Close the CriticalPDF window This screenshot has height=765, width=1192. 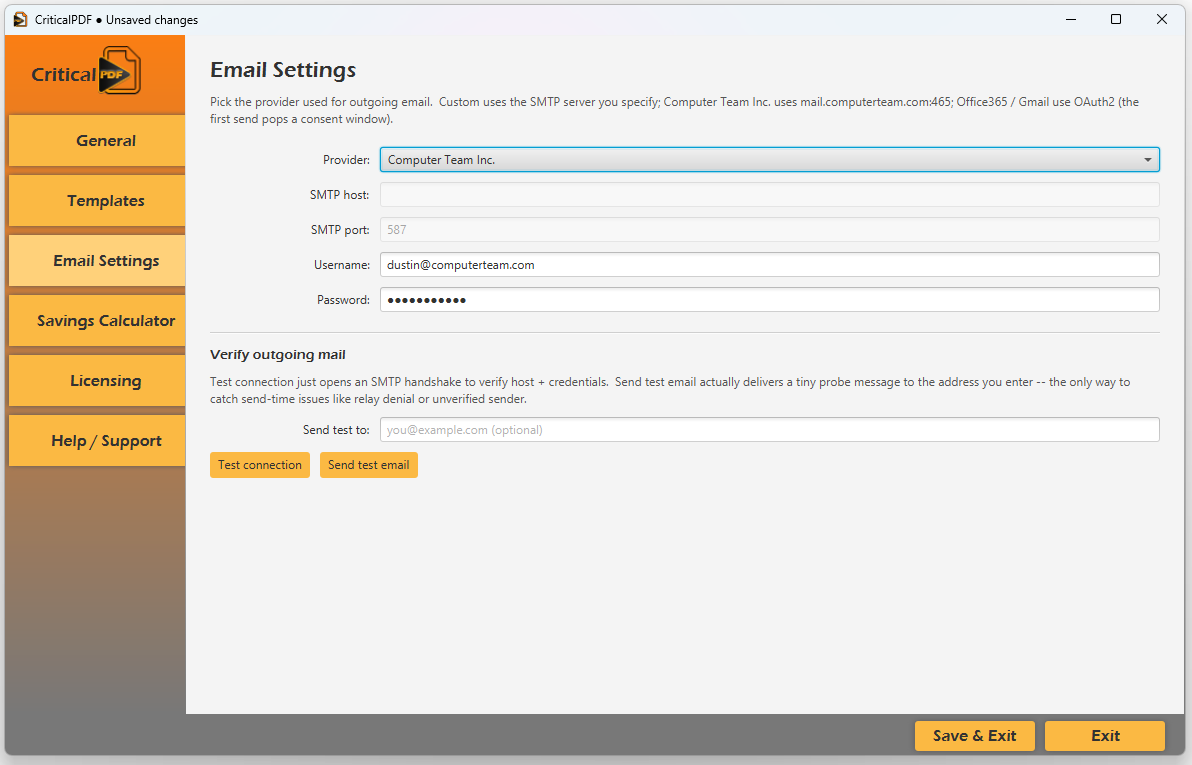pyautogui.click(x=1162, y=20)
